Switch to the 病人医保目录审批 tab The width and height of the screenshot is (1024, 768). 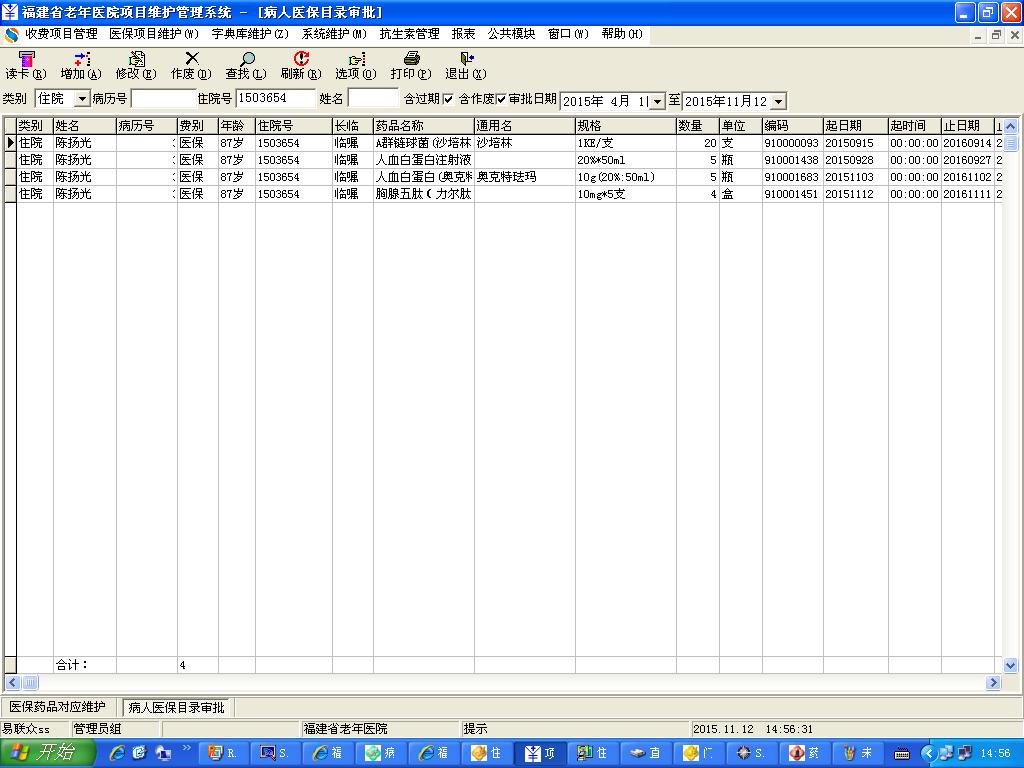176,707
